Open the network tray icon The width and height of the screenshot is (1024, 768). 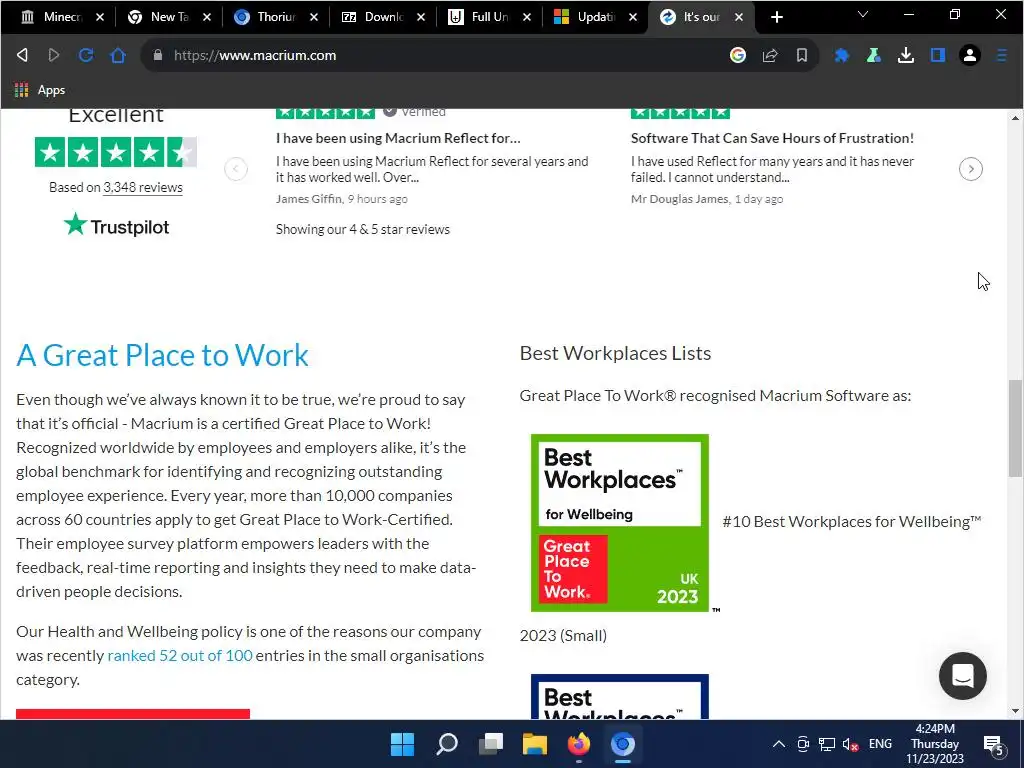(x=827, y=744)
